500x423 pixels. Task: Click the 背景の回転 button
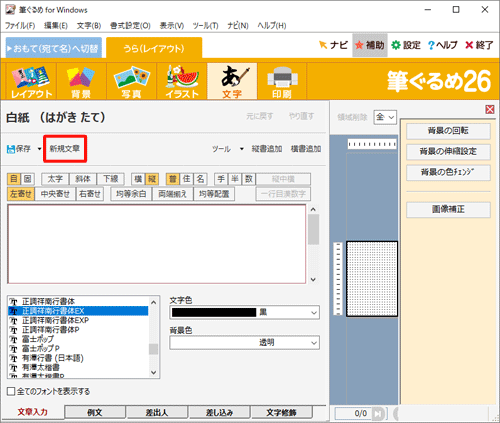448,131
